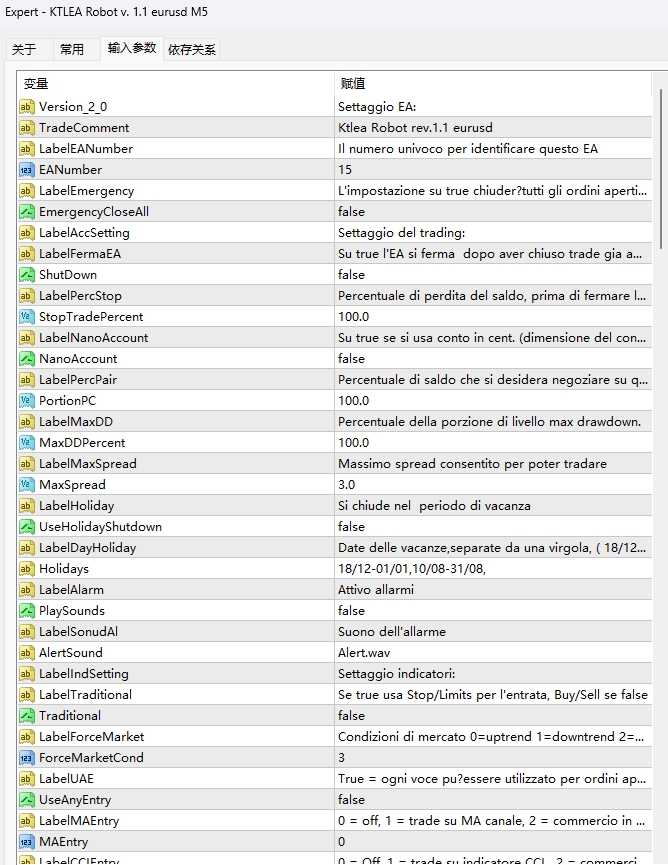This screenshot has height=865, width=668.
Task: Click the boolean icon beside UseAnyEntry
Action: pos(26,799)
